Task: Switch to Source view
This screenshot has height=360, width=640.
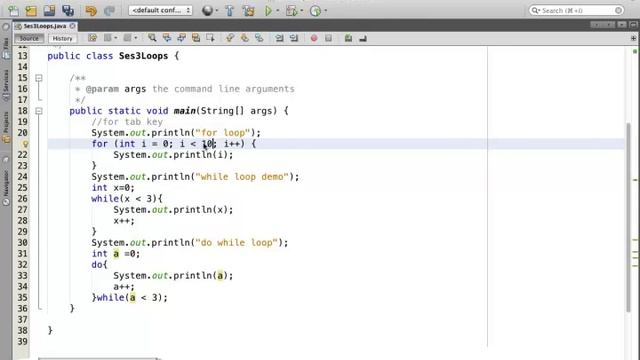Action: (x=29, y=38)
